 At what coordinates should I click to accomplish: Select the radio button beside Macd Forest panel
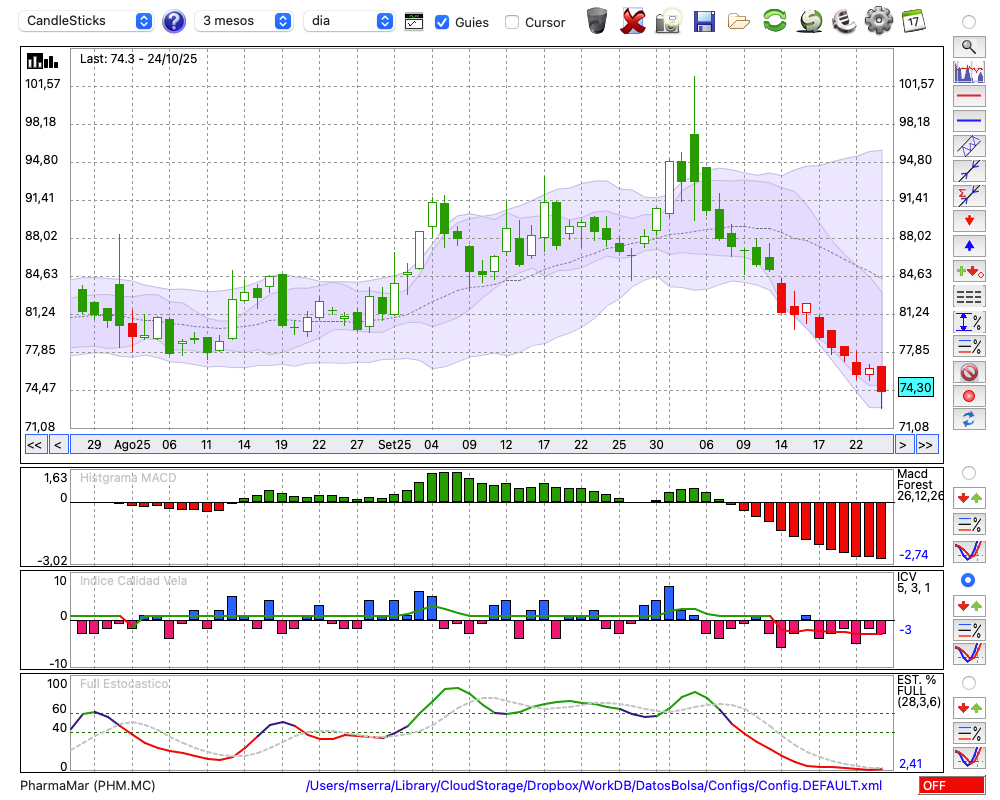(968, 472)
